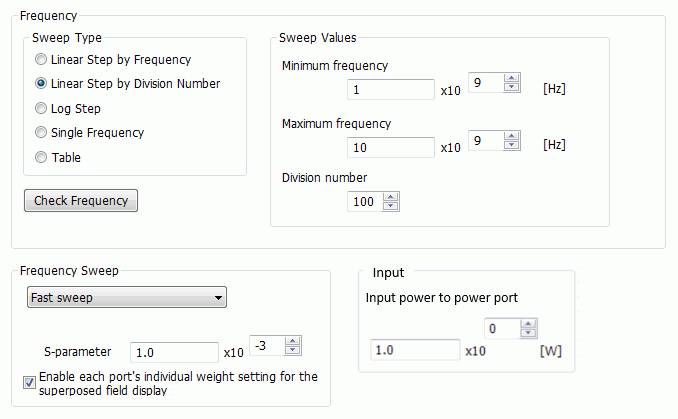Increase minimum frequency exponent with up arrow
This screenshot has width=678, height=419.
512,79
